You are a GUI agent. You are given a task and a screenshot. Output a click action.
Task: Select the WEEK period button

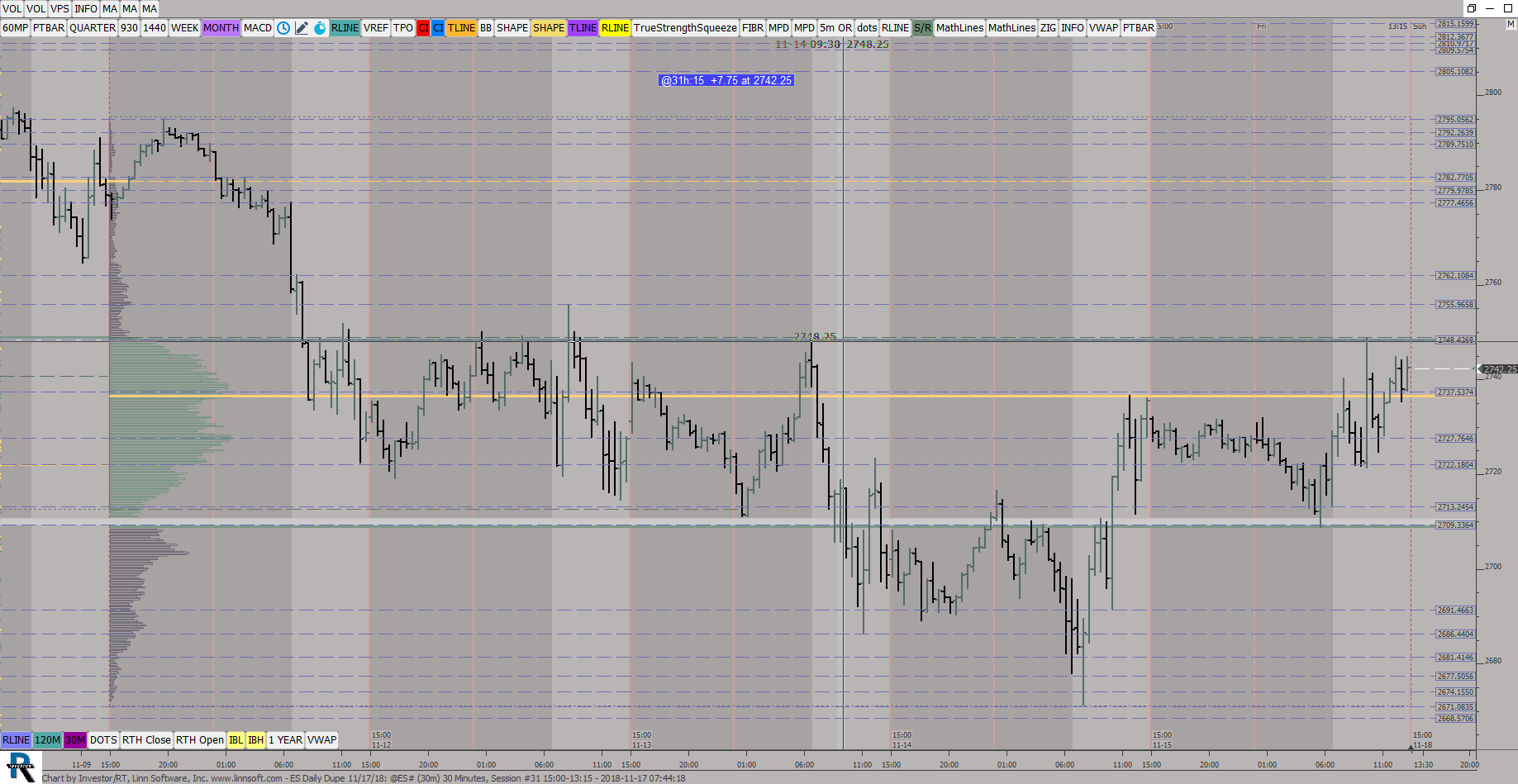(x=184, y=28)
